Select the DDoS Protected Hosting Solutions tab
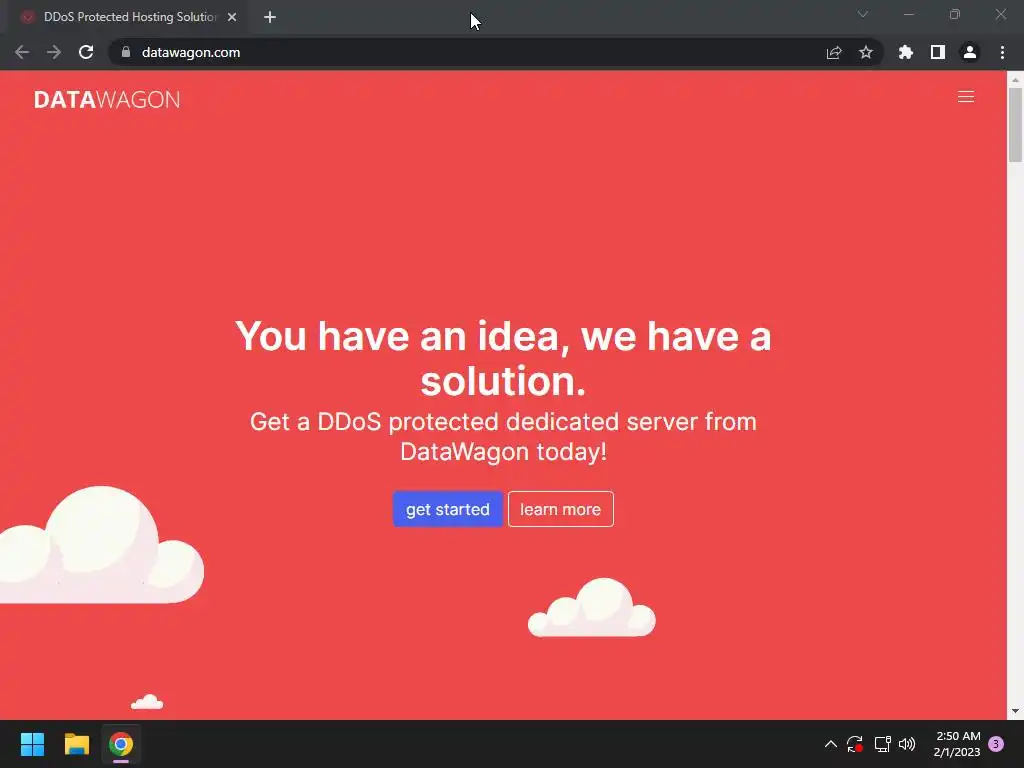1024x768 pixels. click(x=129, y=17)
